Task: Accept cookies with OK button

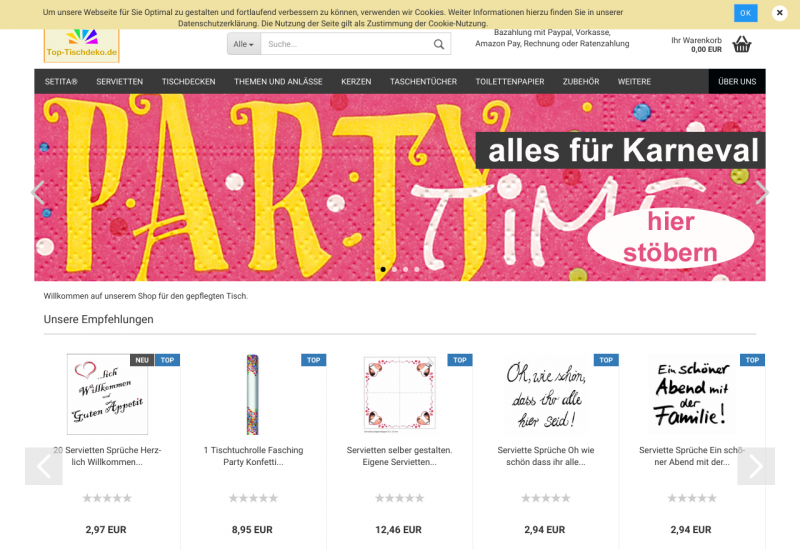Action: (x=745, y=13)
